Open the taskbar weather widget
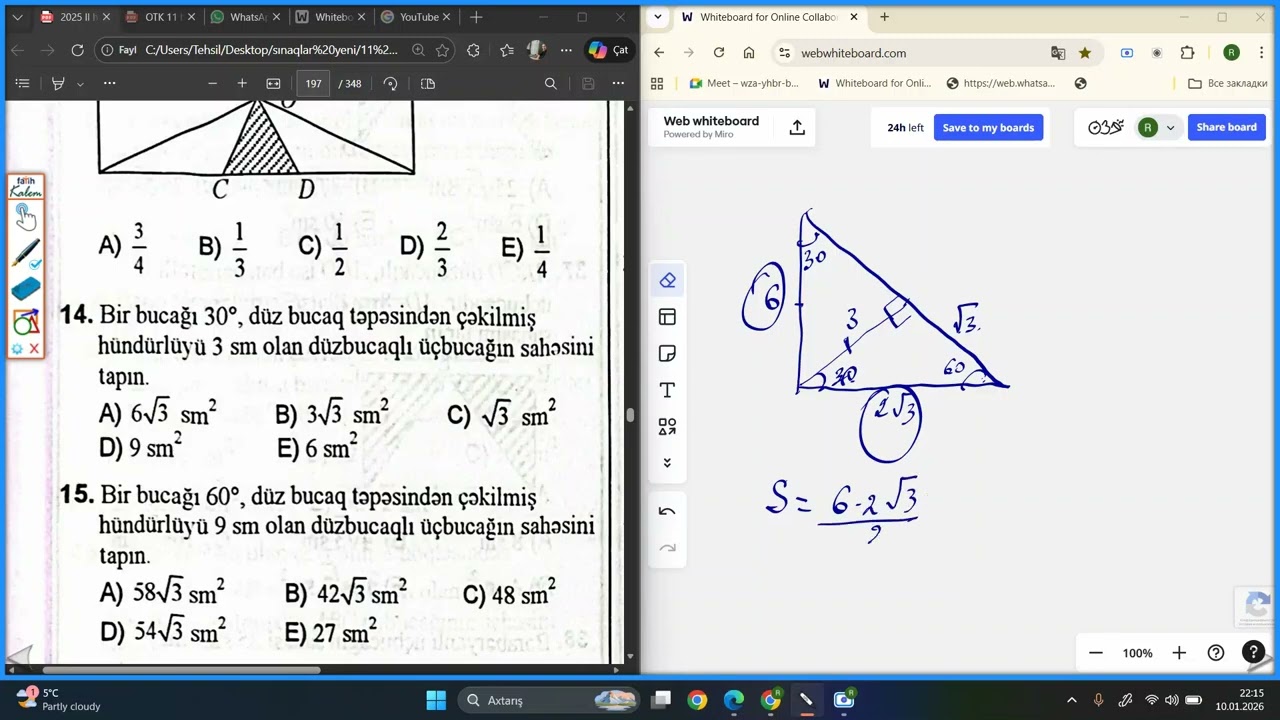The height and width of the screenshot is (720, 1280). [57, 699]
